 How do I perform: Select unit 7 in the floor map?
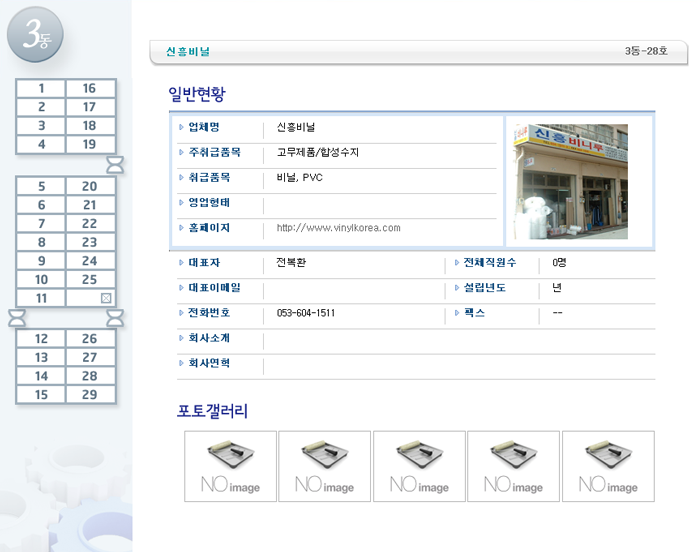[41, 224]
